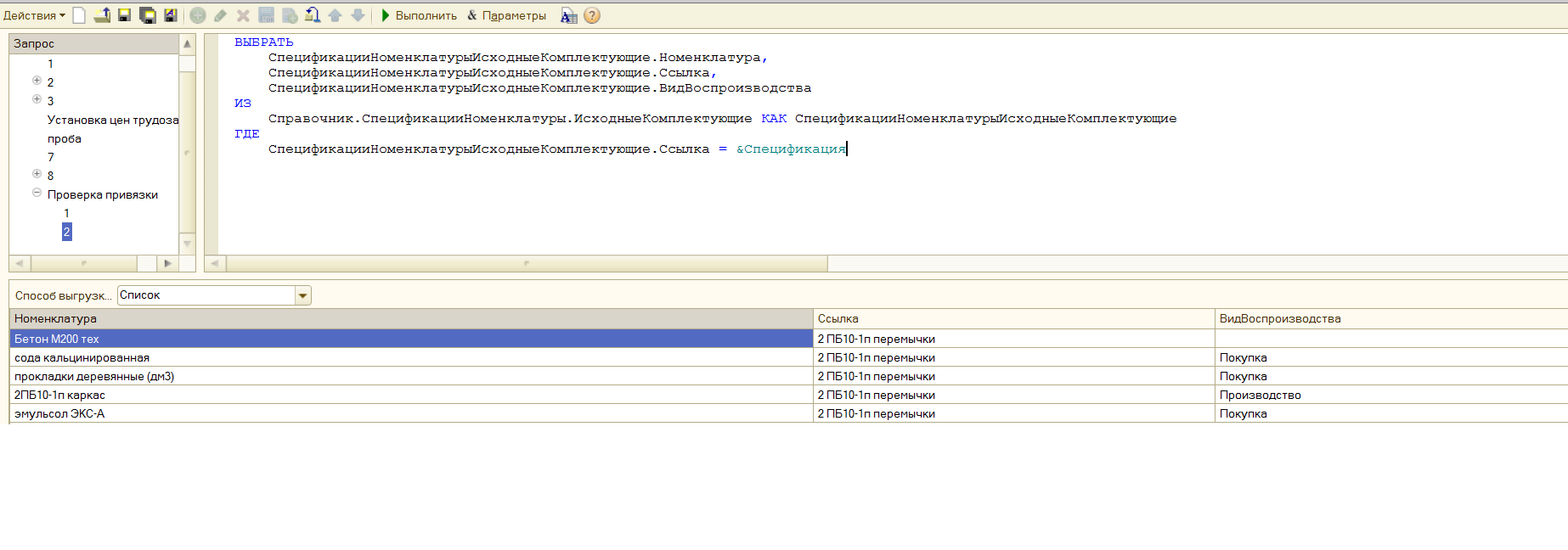Select 'Проверка привязки' tree item
The width and height of the screenshot is (1568, 550).
tap(103, 194)
